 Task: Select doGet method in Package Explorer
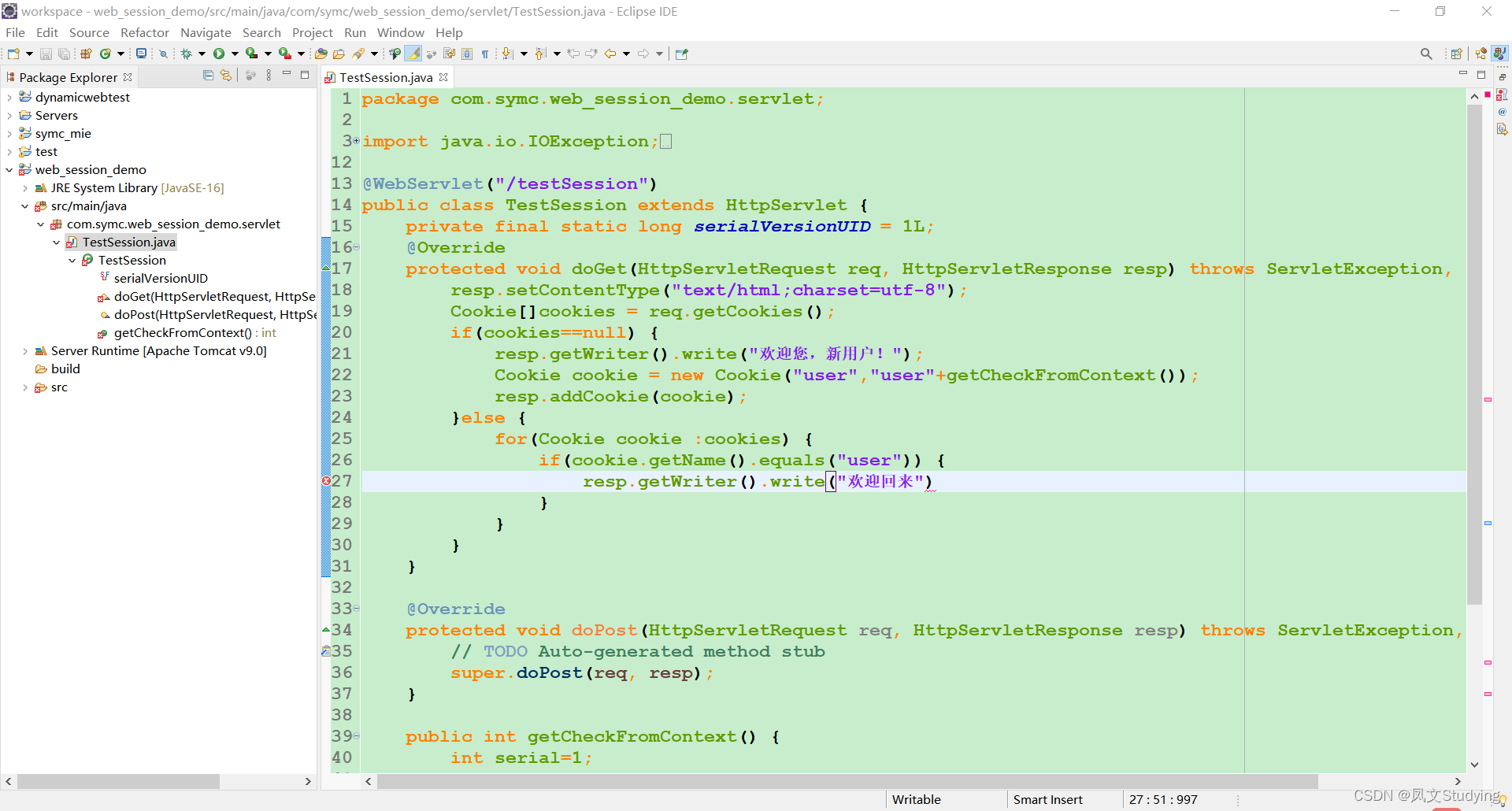point(206,297)
